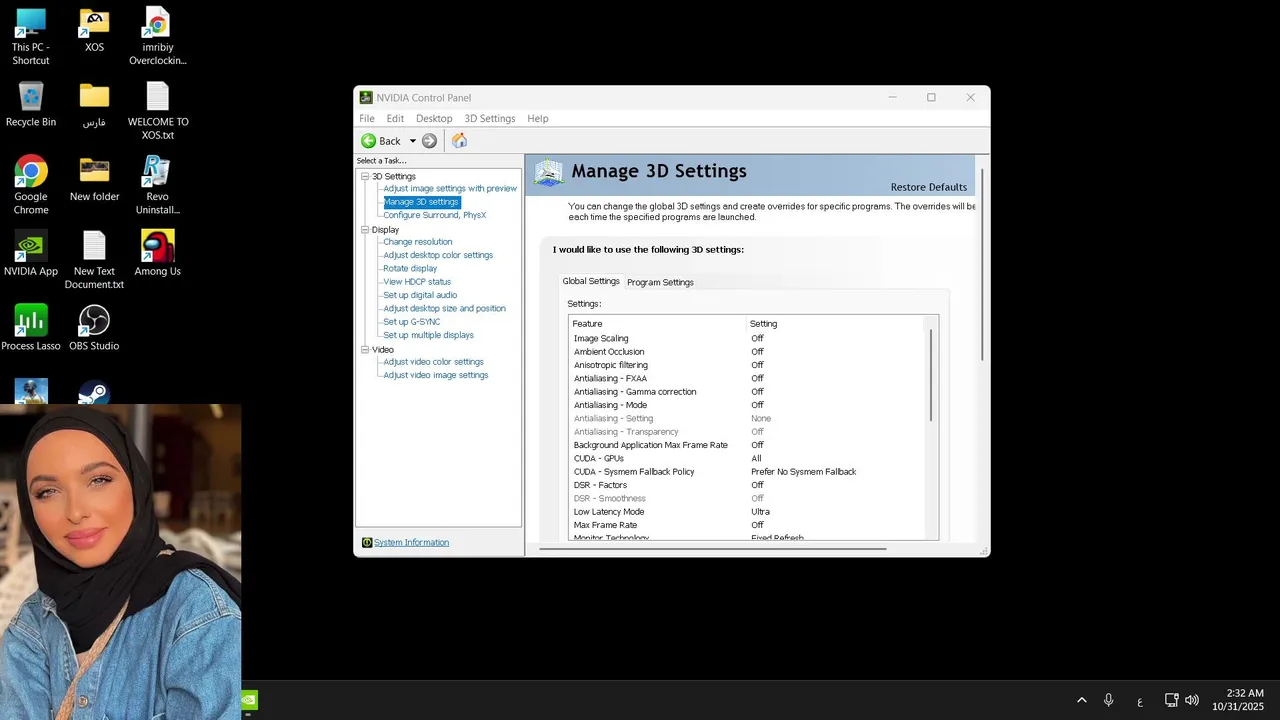Select Adjust video image settings

[x=435, y=375]
